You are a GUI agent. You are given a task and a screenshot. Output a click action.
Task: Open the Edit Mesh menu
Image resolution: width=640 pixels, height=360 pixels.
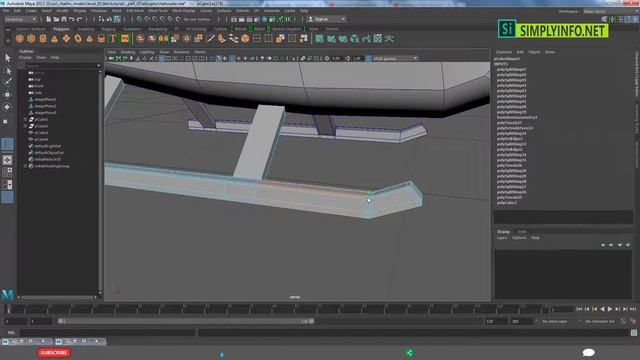[135, 11]
